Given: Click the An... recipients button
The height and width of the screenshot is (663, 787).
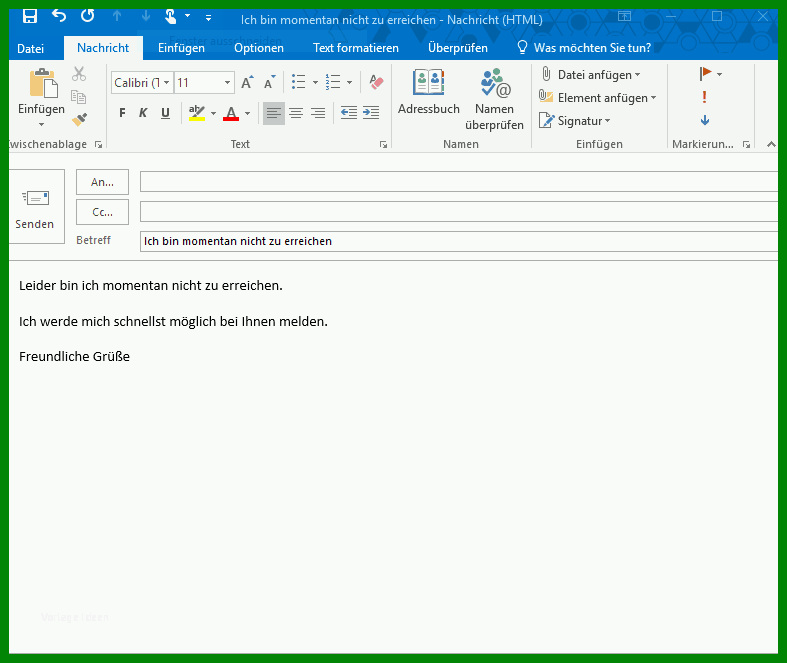Looking at the screenshot, I should tap(102, 182).
